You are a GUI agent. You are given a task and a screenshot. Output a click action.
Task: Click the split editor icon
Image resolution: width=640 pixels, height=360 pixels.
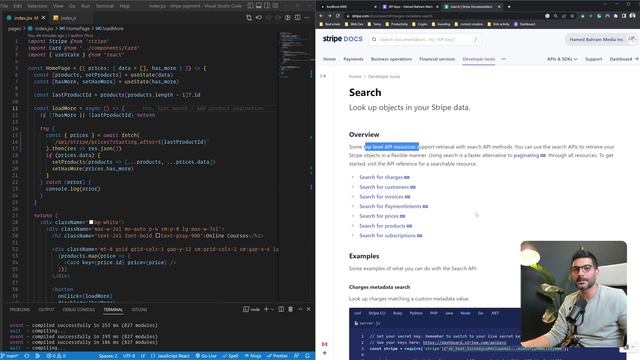point(298,18)
